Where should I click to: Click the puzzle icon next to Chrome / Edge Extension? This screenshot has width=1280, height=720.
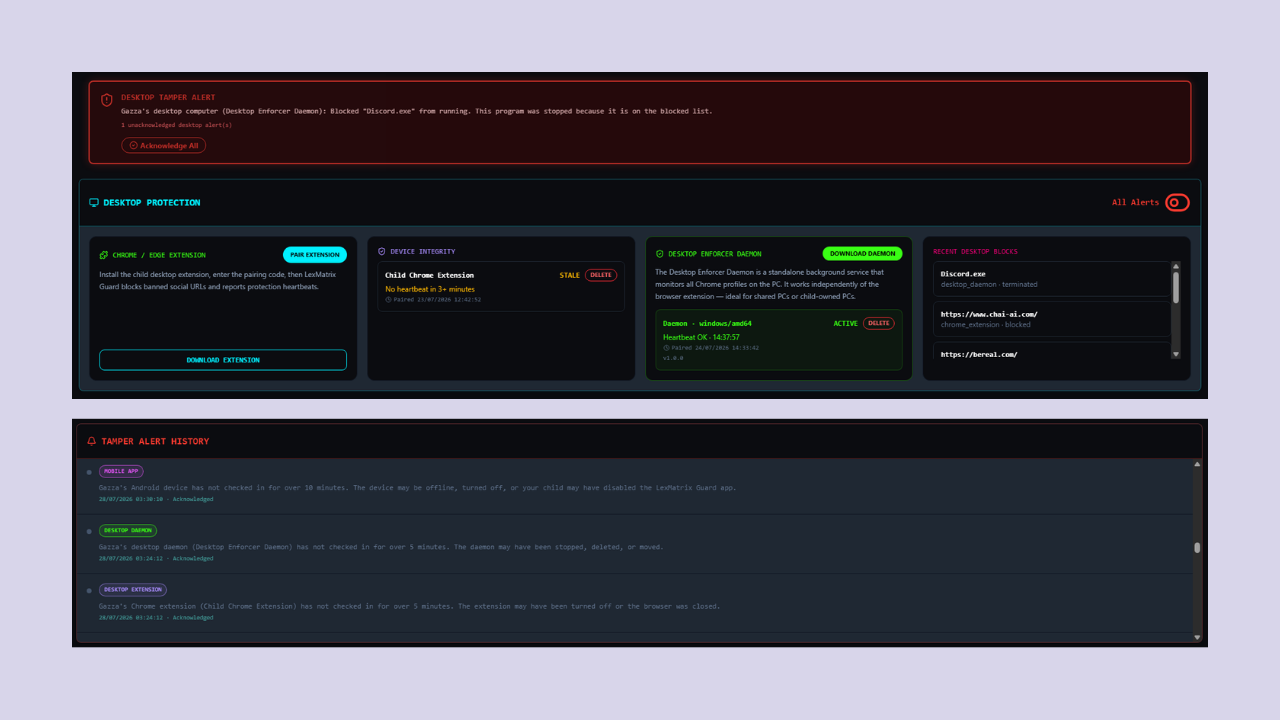(x=104, y=255)
